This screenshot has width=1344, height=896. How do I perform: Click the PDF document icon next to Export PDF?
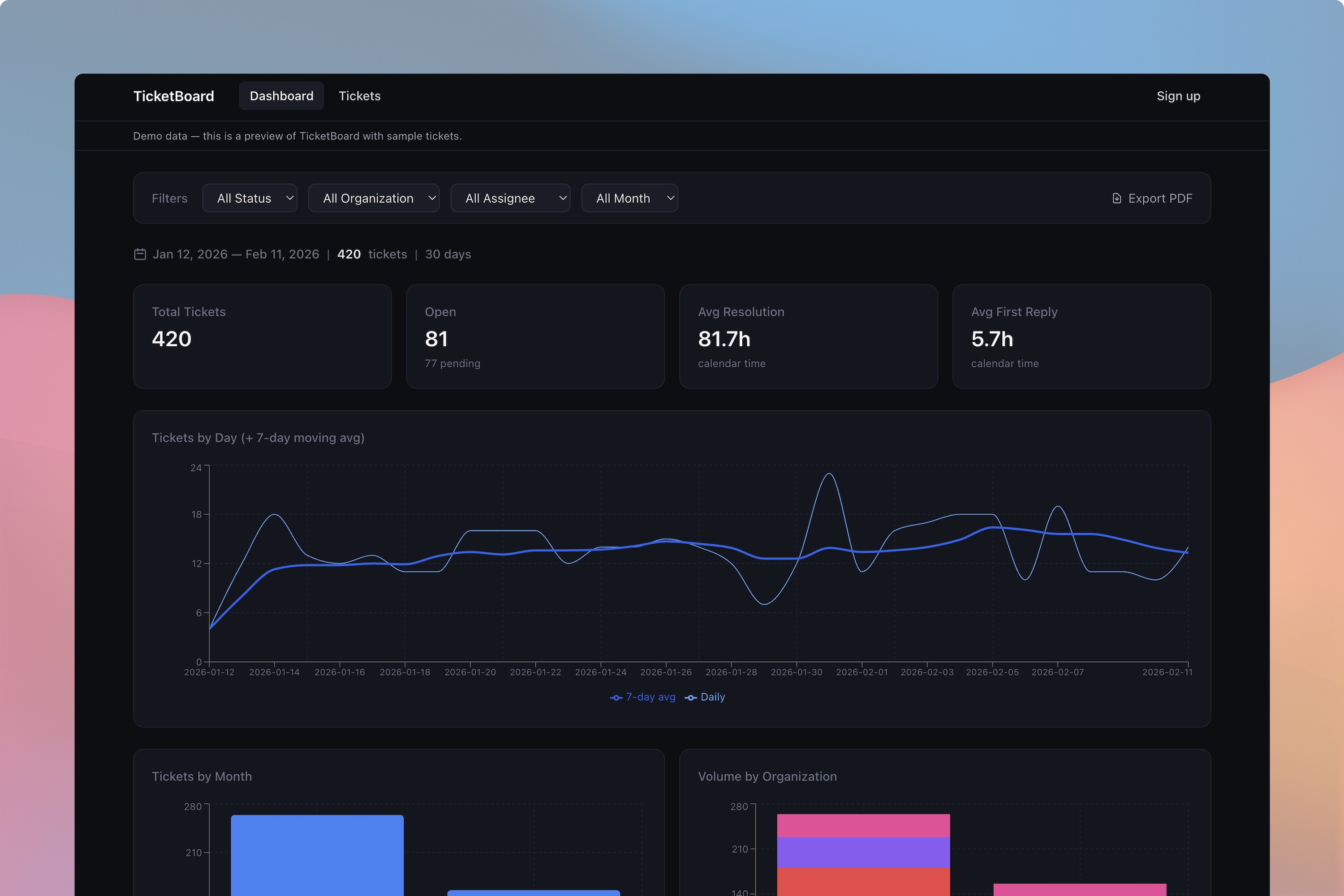coord(1116,198)
